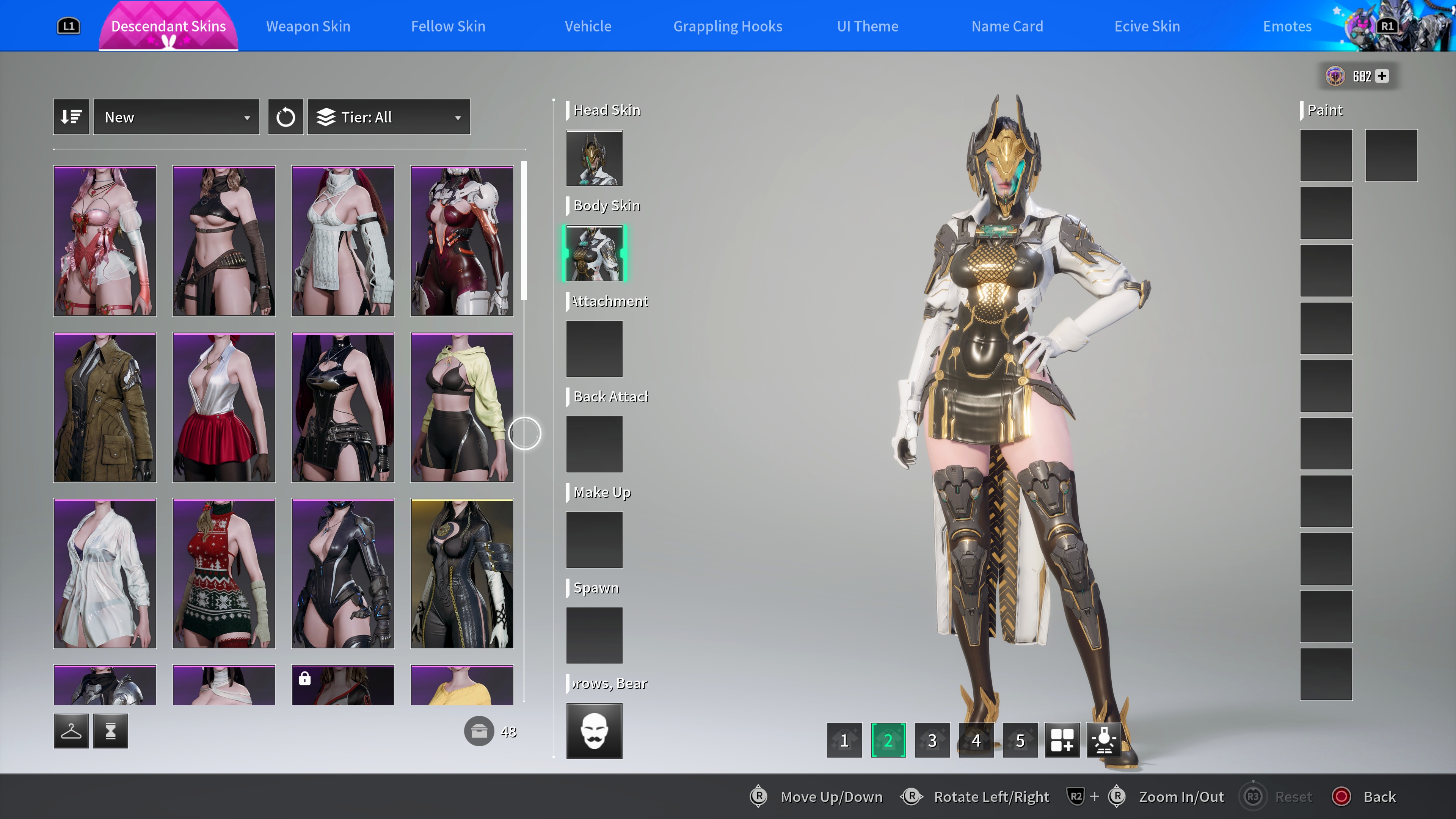Select the red skirt outfit thumbnail
1456x819 pixels.
[224, 407]
